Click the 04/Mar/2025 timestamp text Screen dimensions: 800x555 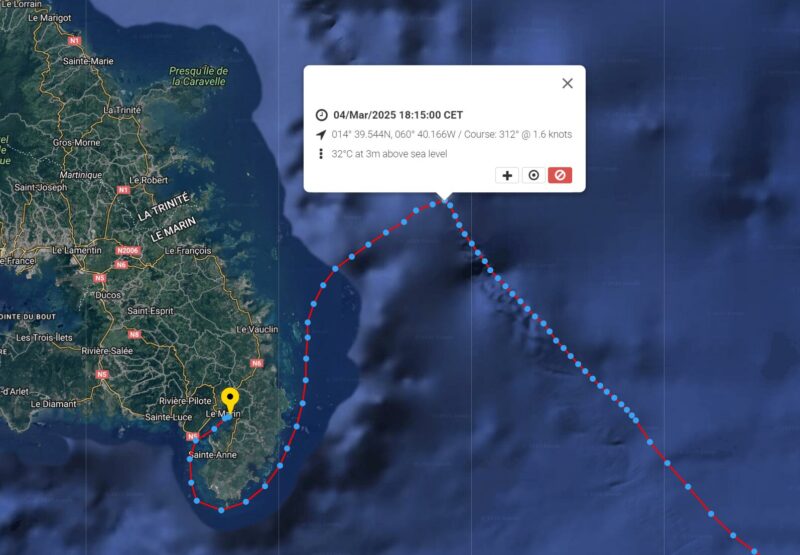tap(398, 115)
